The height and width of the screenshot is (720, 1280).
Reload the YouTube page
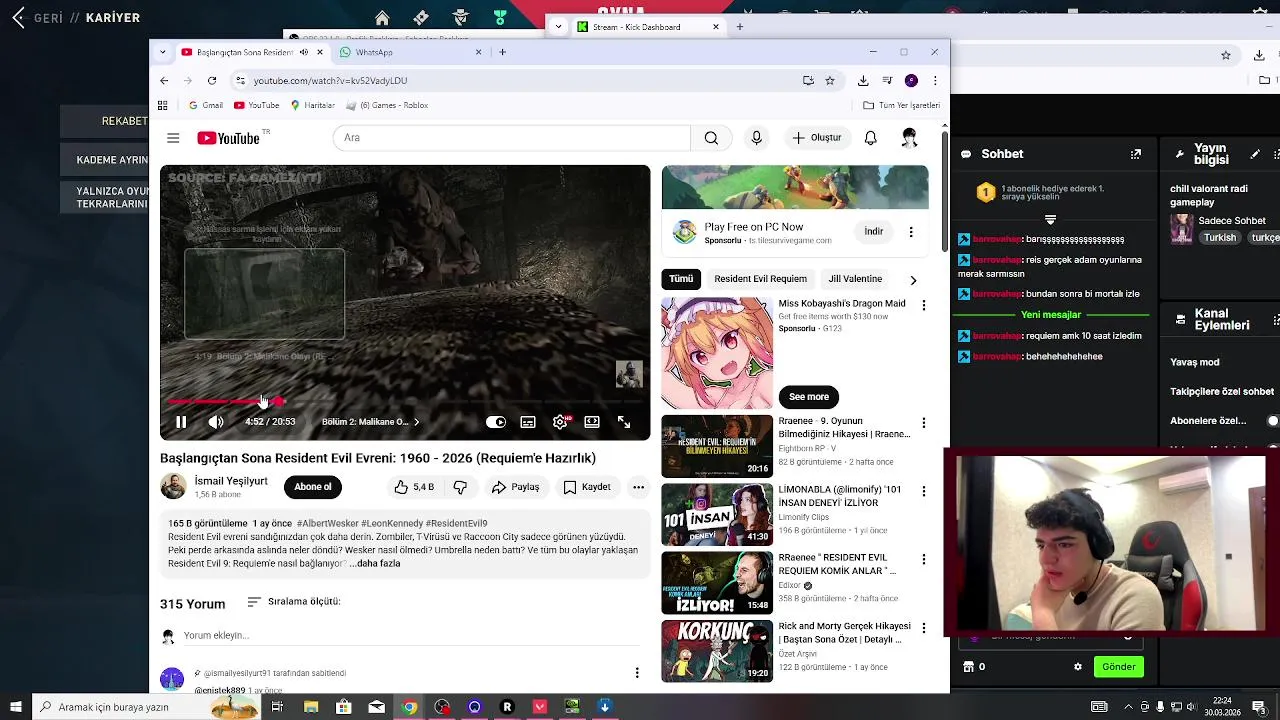(x=212, y=80)
